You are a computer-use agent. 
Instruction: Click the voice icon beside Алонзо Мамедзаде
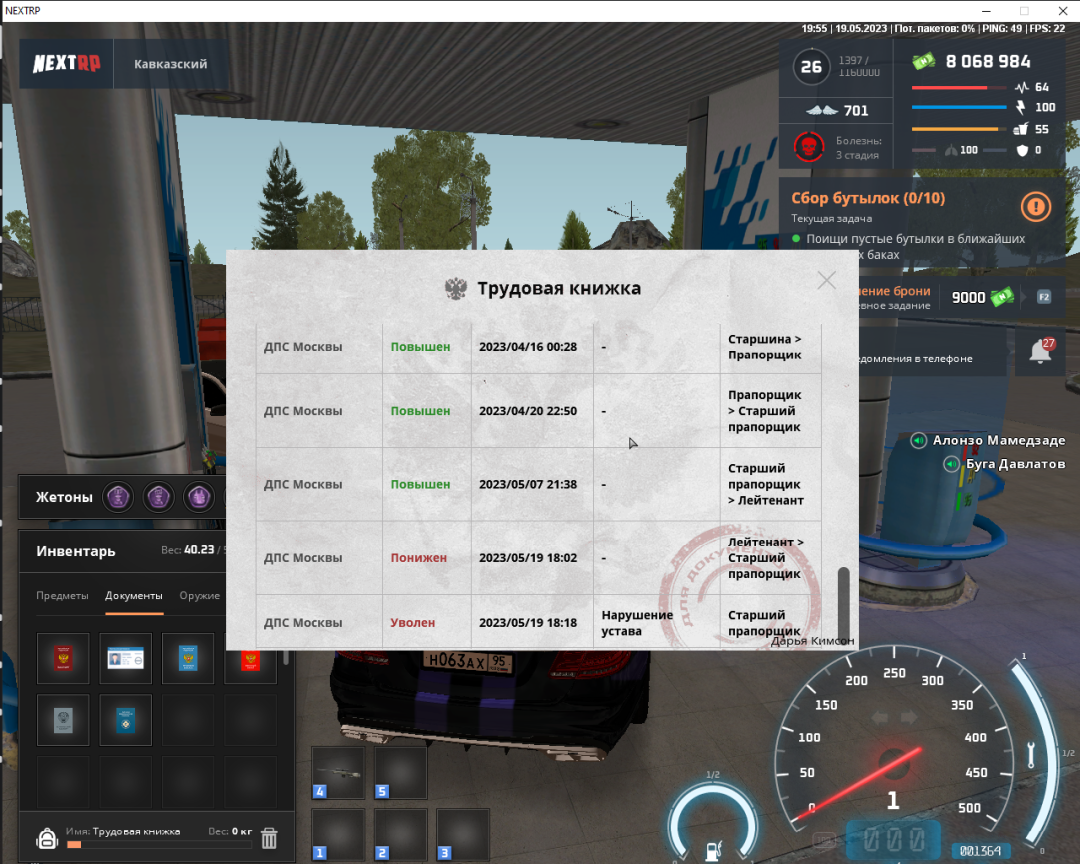[x=918, y=440]
